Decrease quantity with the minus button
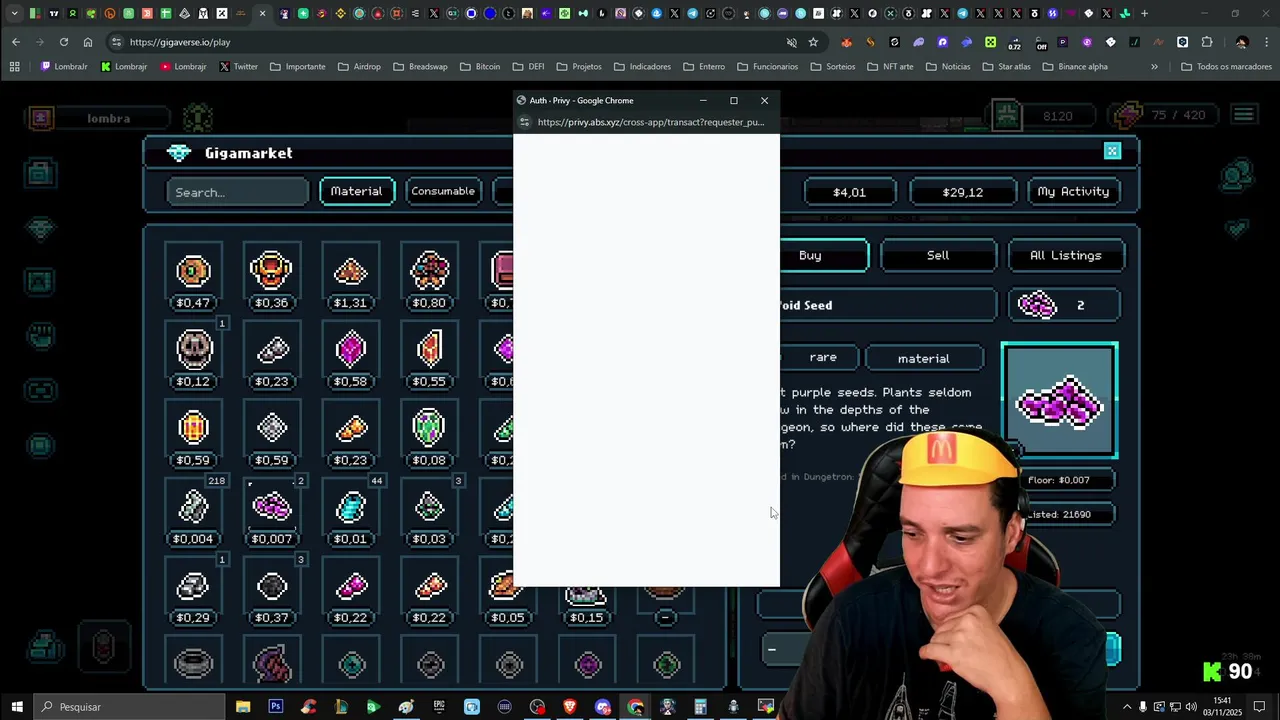Viewport: 1280px width, 720px height. (x=771, y=649)
